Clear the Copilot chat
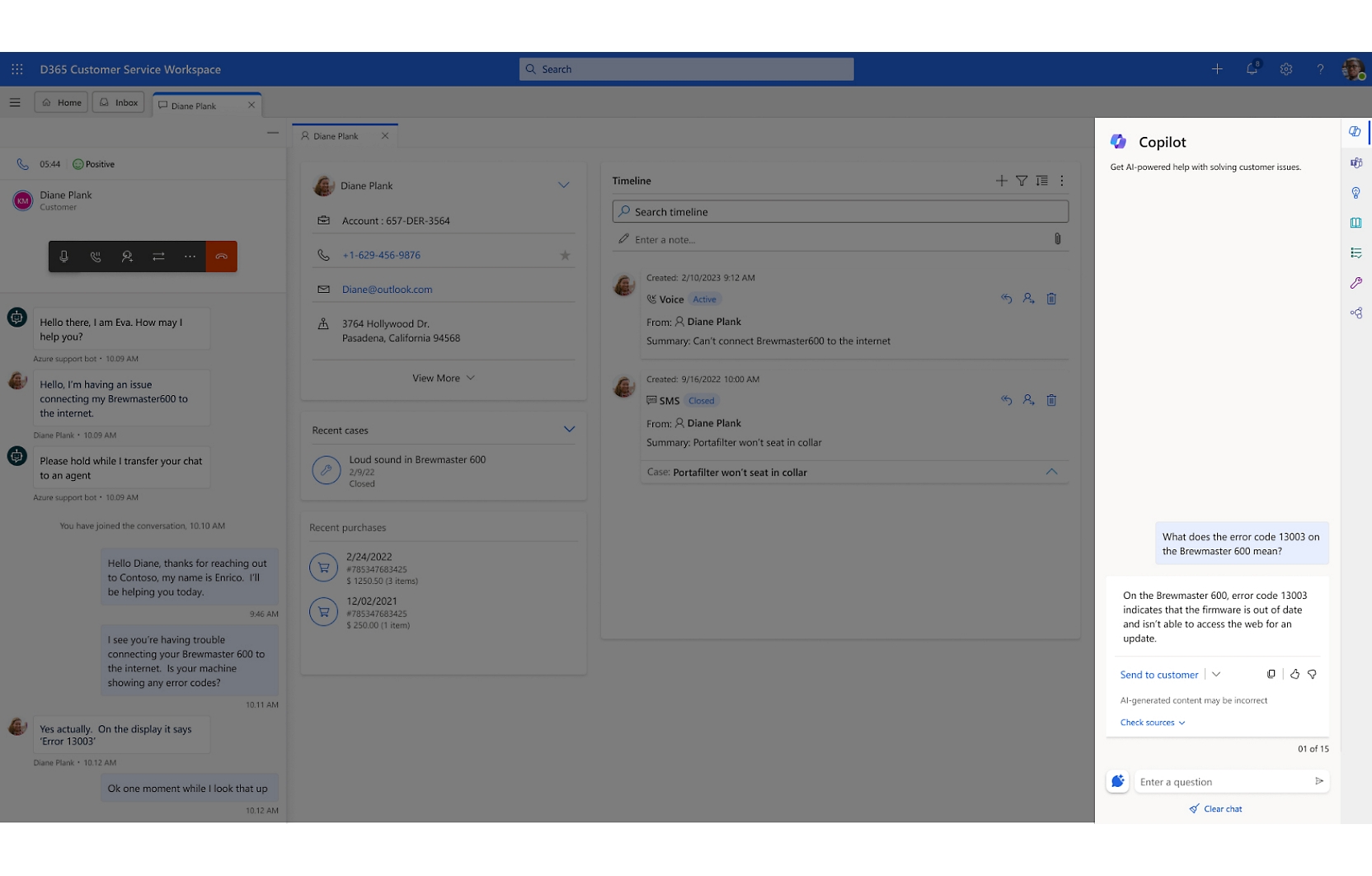Screen dimensions: 1372x876 point(1215,809)
